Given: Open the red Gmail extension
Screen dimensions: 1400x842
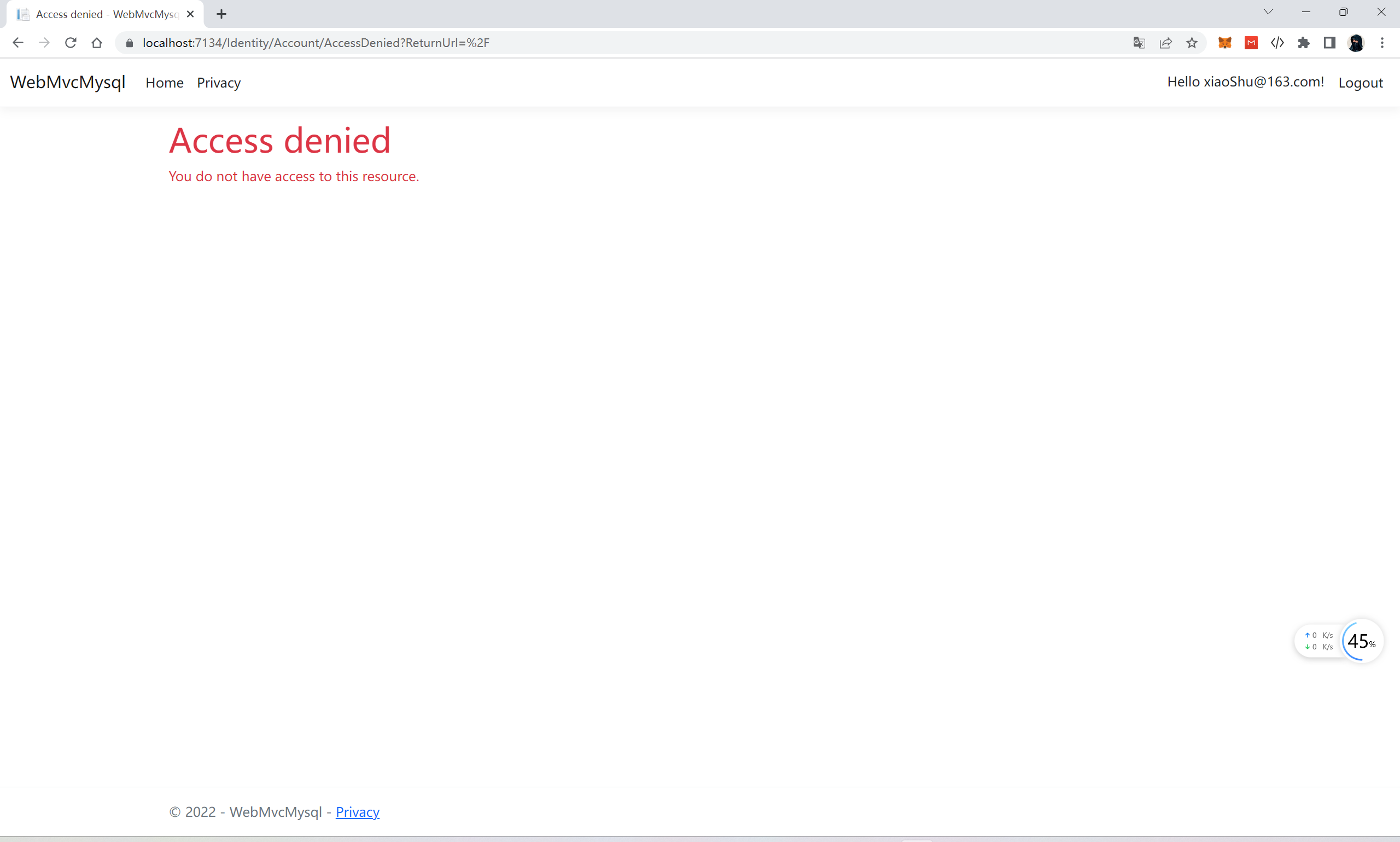Looking at the screenshot, I should click(x=1251, y=43).
